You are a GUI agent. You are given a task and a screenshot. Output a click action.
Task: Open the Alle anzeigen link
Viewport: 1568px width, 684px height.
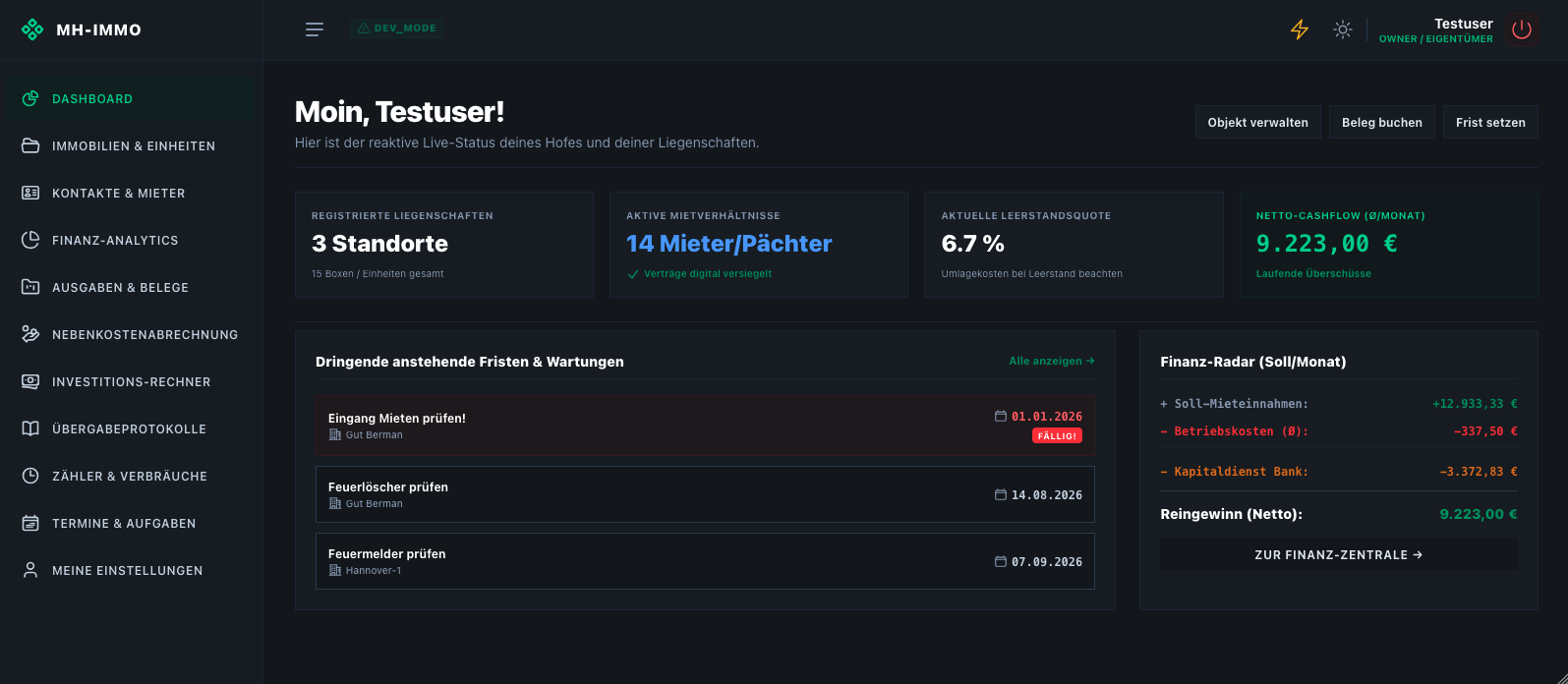click(x=1052, y=361)
